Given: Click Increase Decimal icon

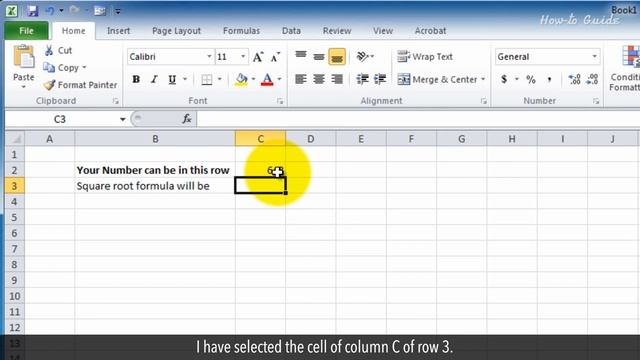Looking at the screenshot, I should tap(574, 79).
